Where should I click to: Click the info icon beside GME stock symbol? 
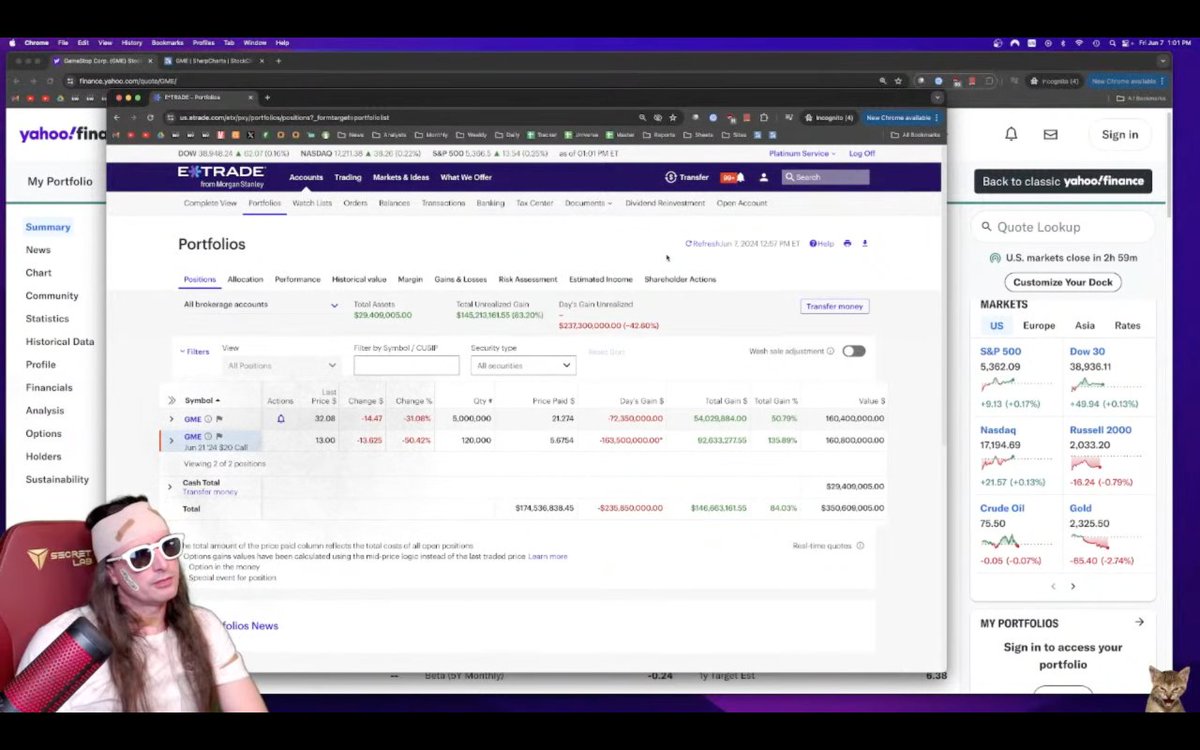click(x=208, y=418)
